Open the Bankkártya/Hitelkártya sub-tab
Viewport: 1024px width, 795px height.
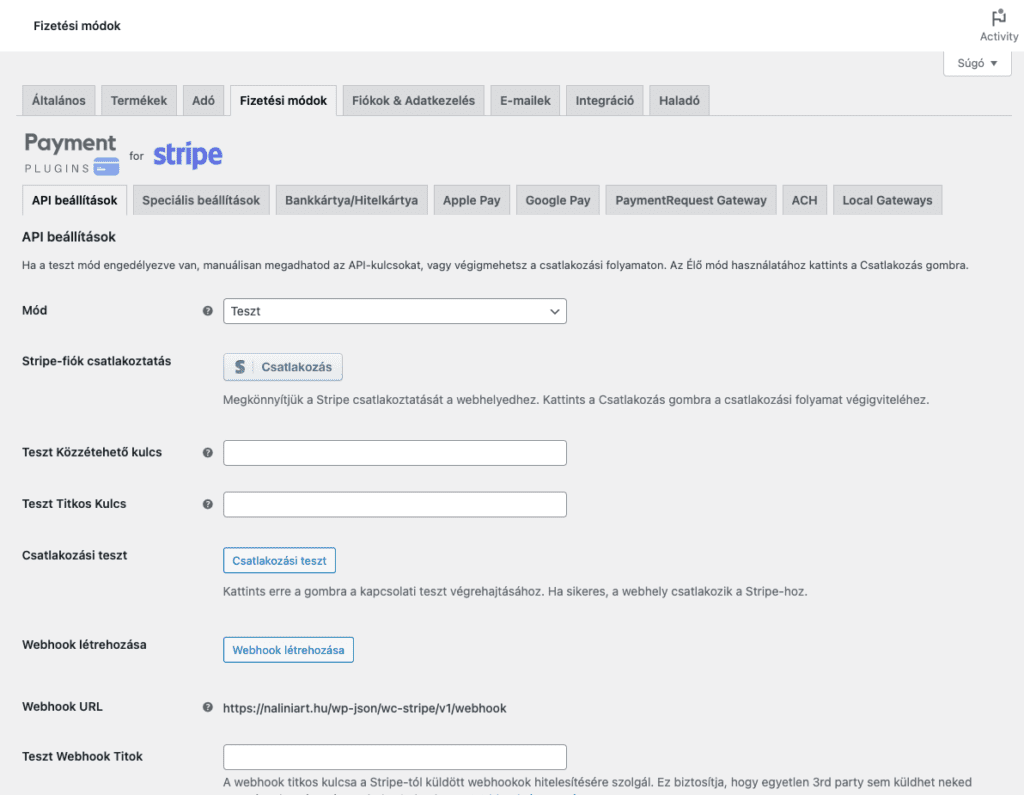click(351, 201)
